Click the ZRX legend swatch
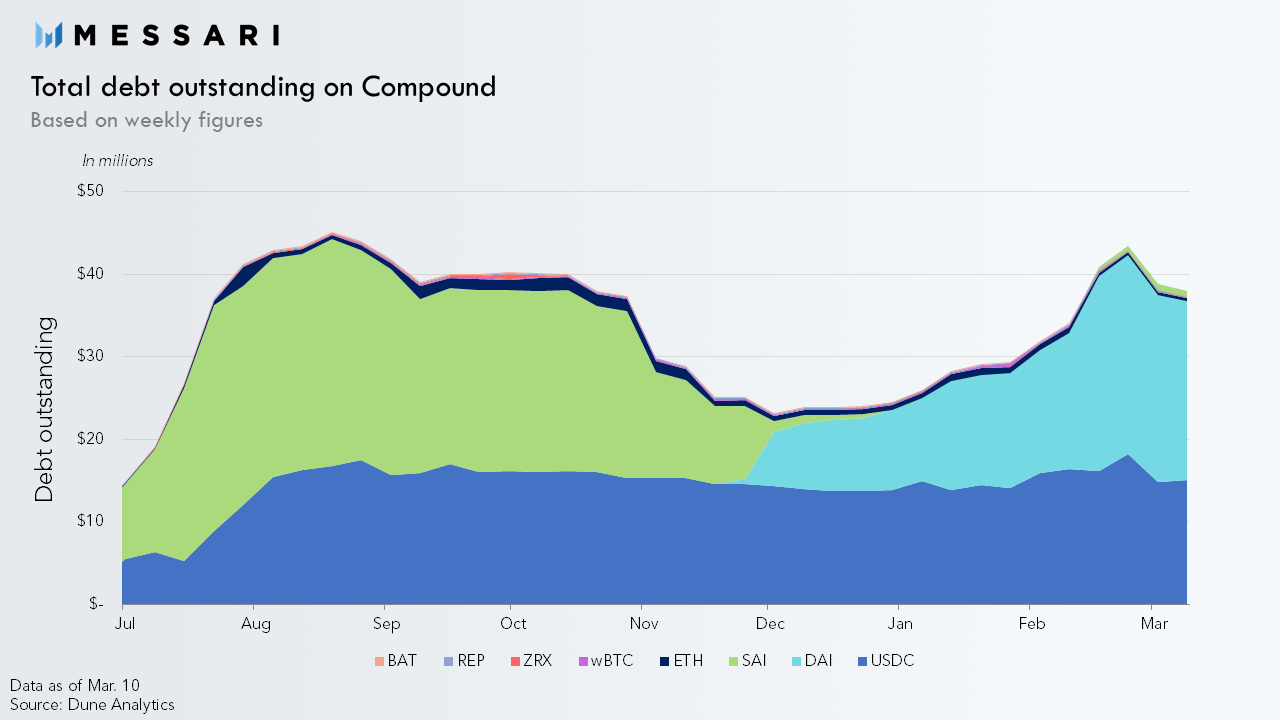 pos(516,661)
